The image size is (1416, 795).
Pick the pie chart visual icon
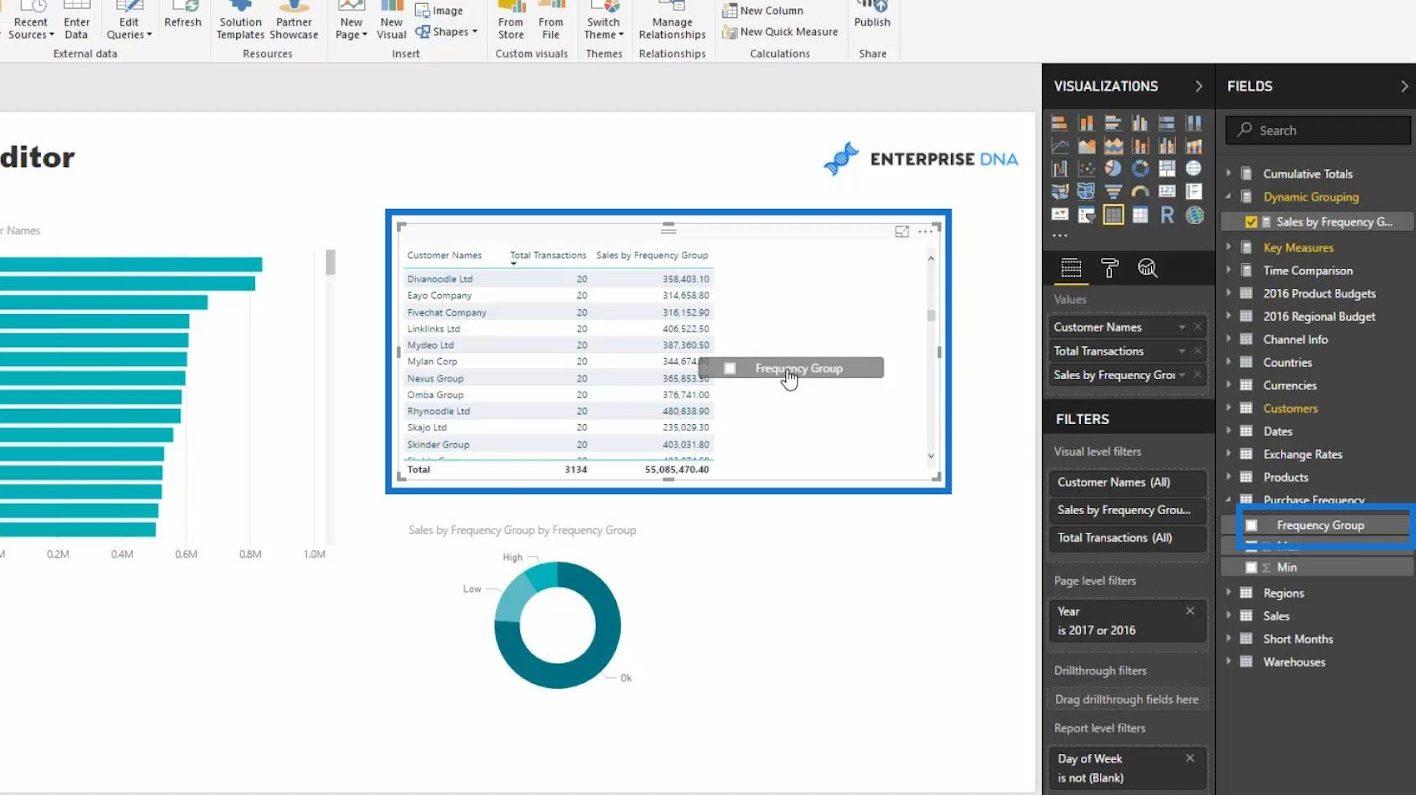(x=1113, y=168)
